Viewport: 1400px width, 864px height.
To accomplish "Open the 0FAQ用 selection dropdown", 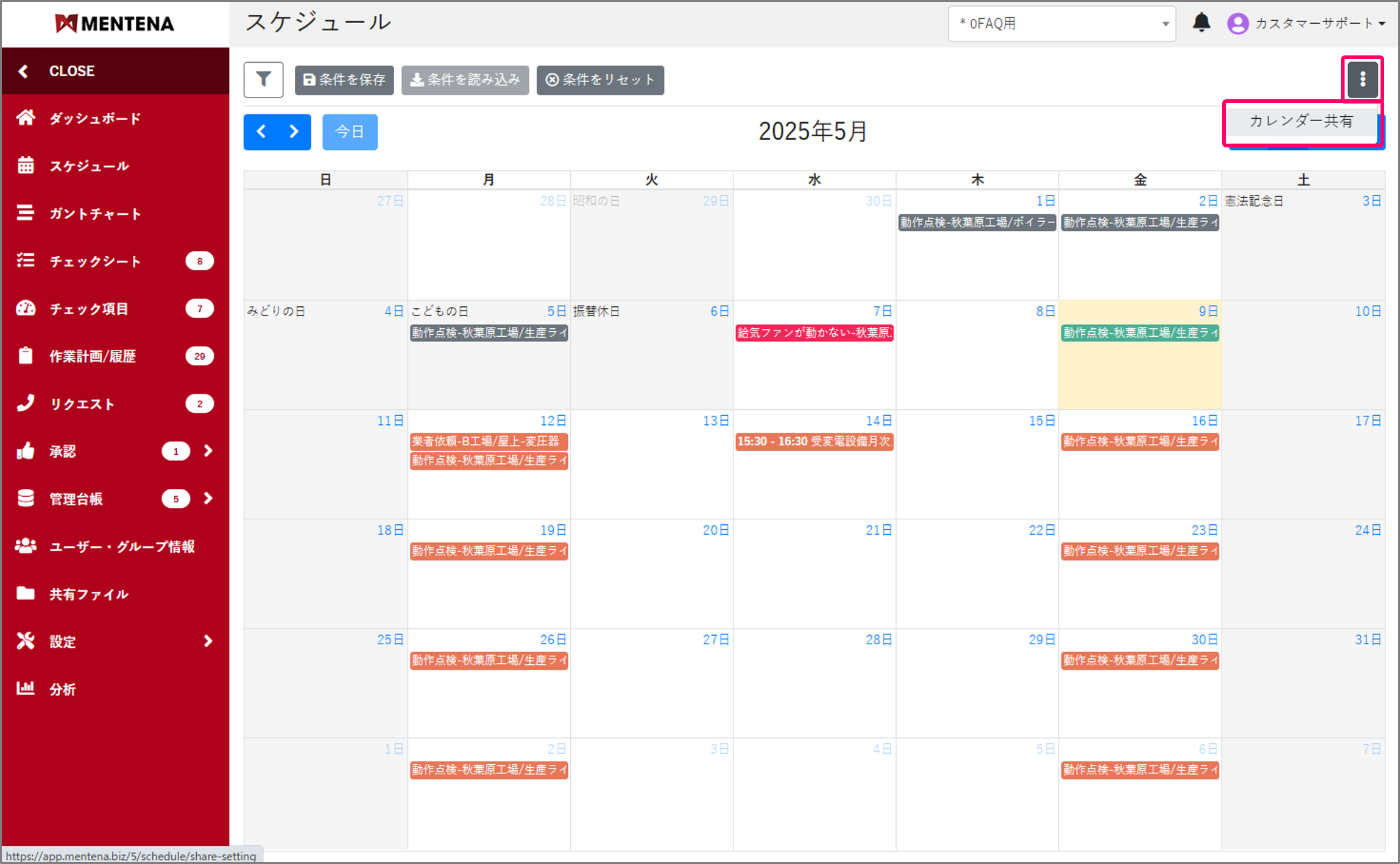I will 1061,24.
